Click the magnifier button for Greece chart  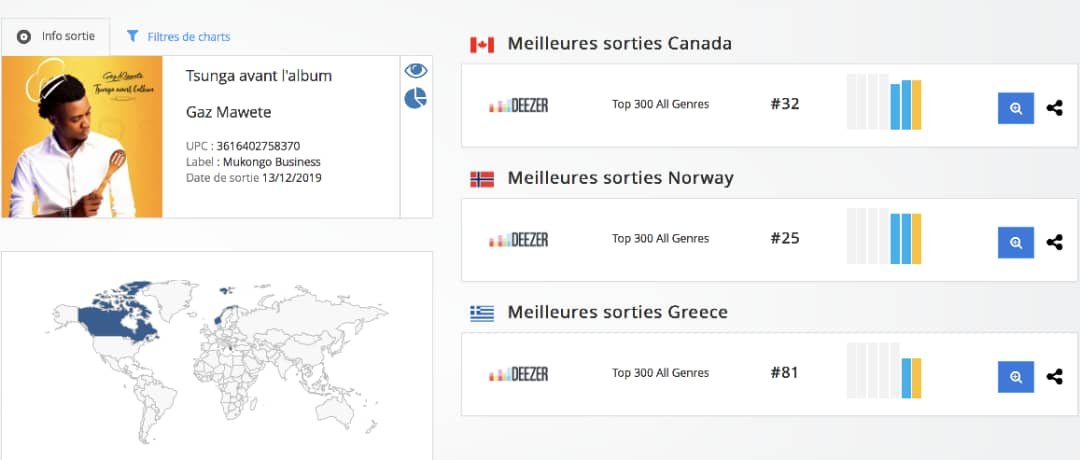[1015, 377]
